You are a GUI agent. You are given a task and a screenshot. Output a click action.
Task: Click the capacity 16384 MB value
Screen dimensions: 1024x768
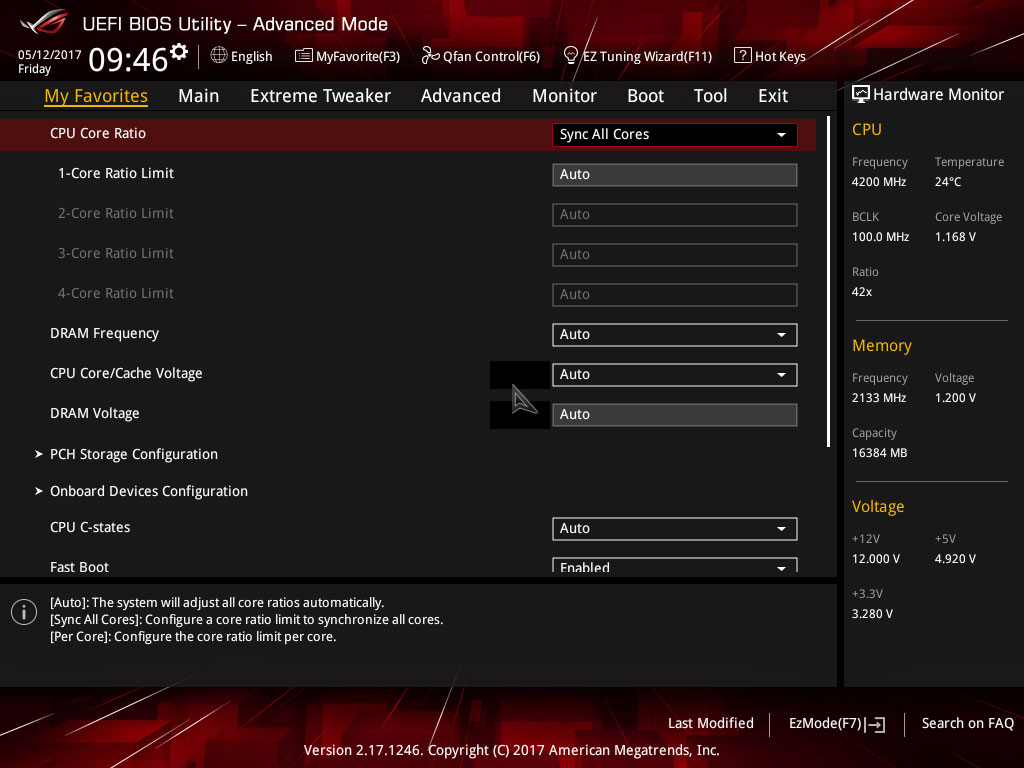point(880,453)
